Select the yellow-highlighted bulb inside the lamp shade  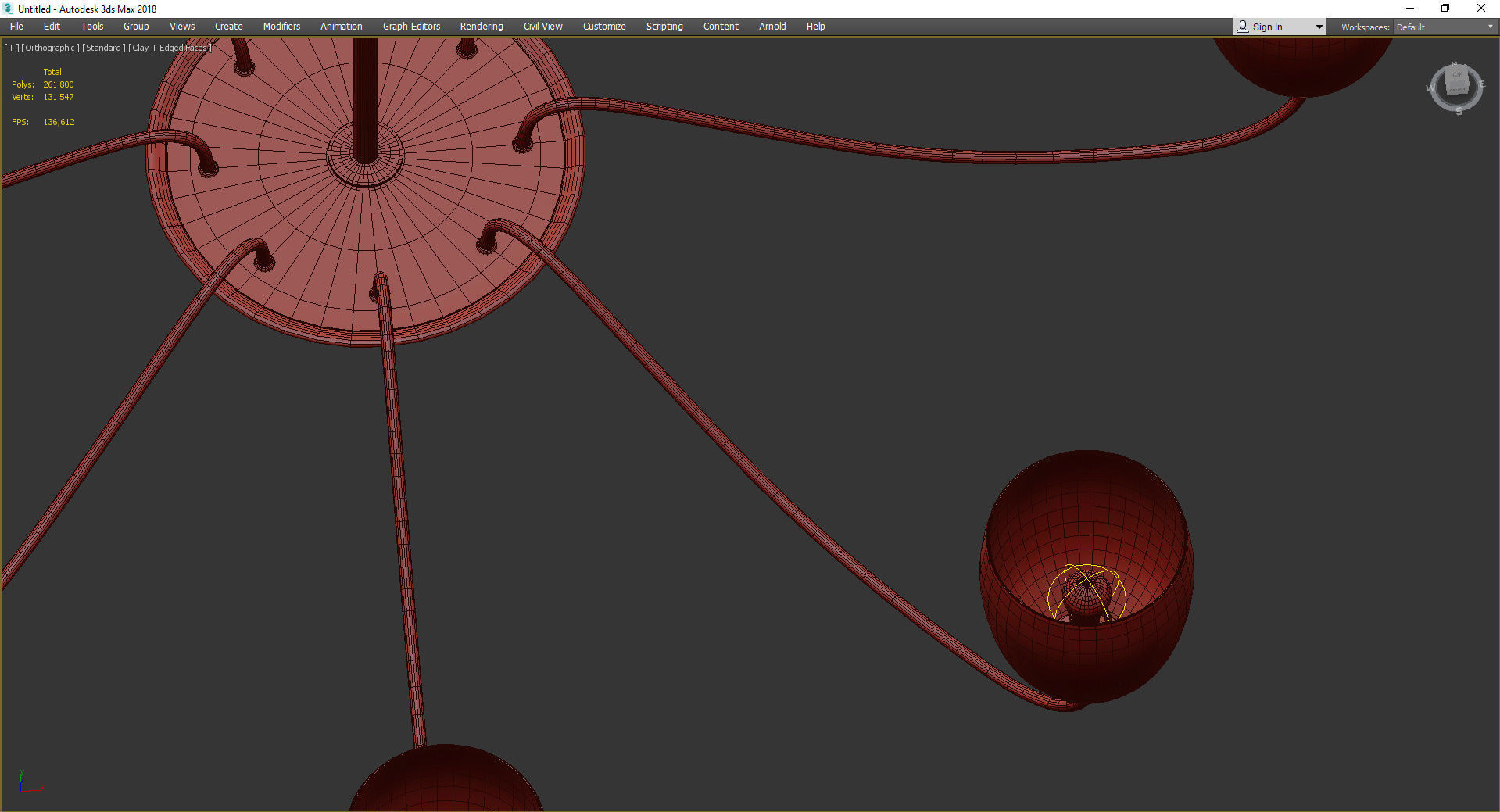[1087, 594]
